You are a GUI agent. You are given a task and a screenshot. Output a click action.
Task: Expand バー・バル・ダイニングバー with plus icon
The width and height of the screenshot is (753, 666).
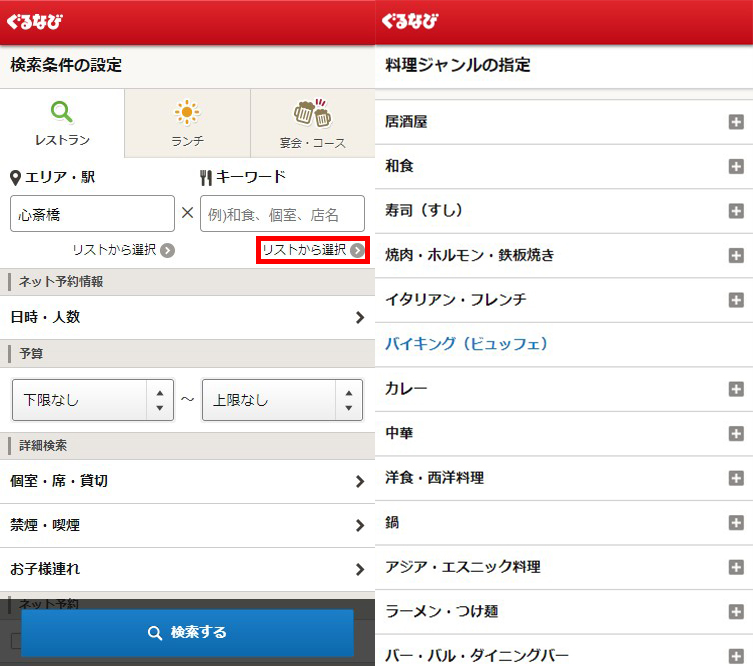(736, 656)
